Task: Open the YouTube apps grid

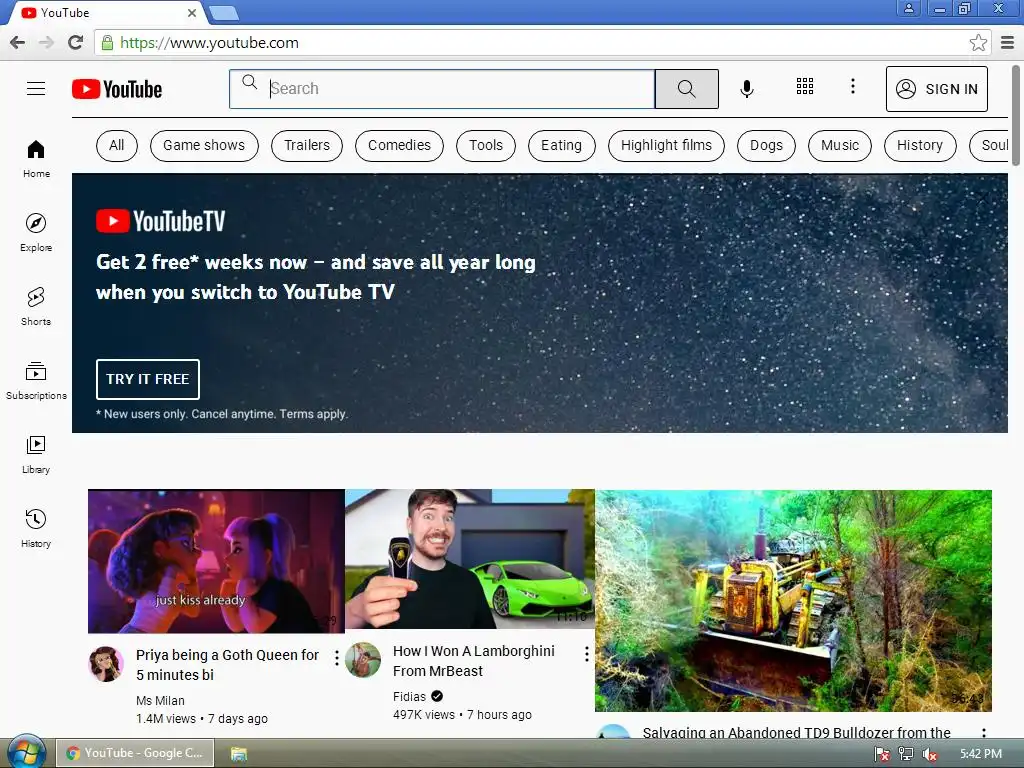Action: [x=805, y=86]
